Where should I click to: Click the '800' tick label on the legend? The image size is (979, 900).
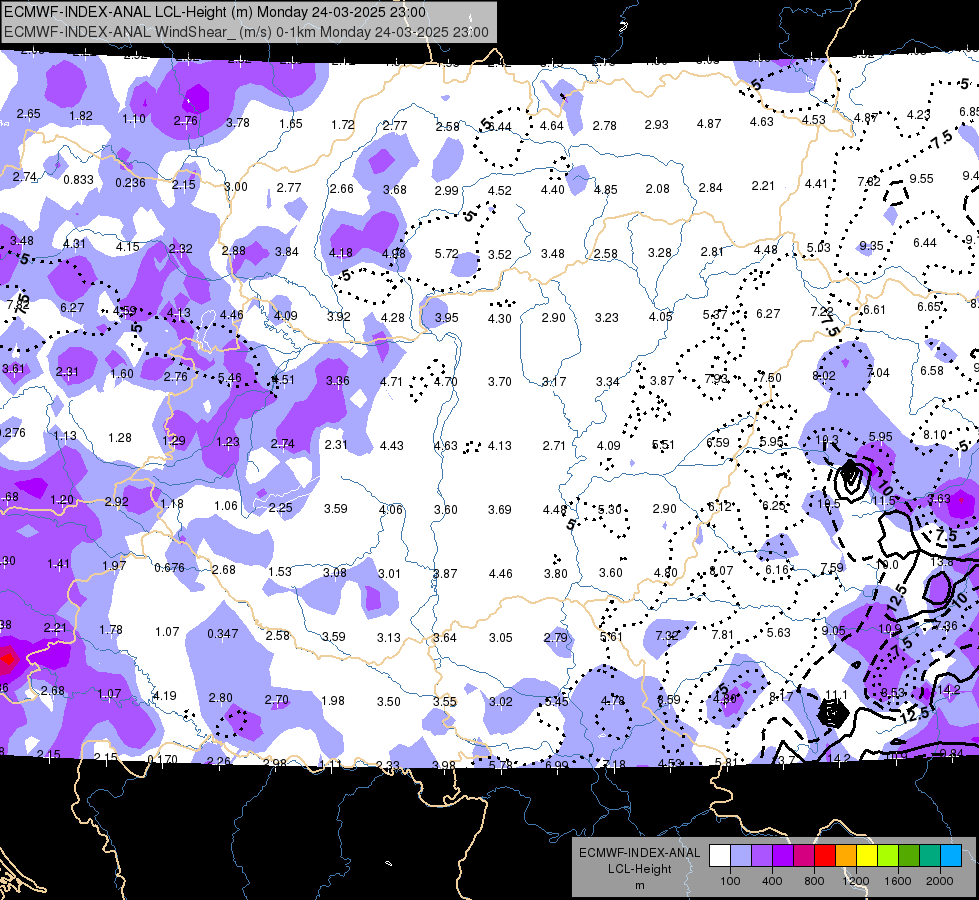click(x=814, y=881)
